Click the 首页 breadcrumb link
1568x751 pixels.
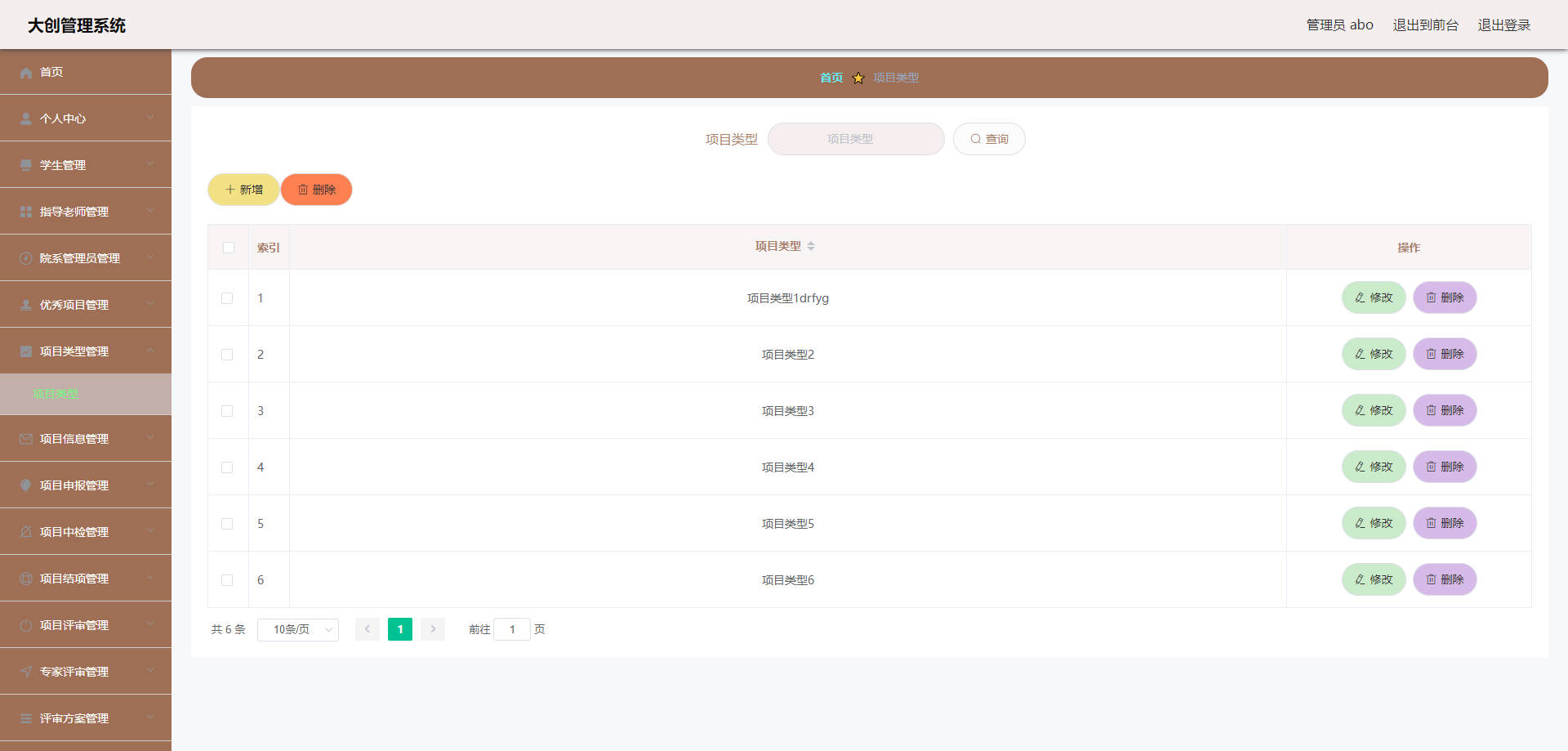click(831, 78)
